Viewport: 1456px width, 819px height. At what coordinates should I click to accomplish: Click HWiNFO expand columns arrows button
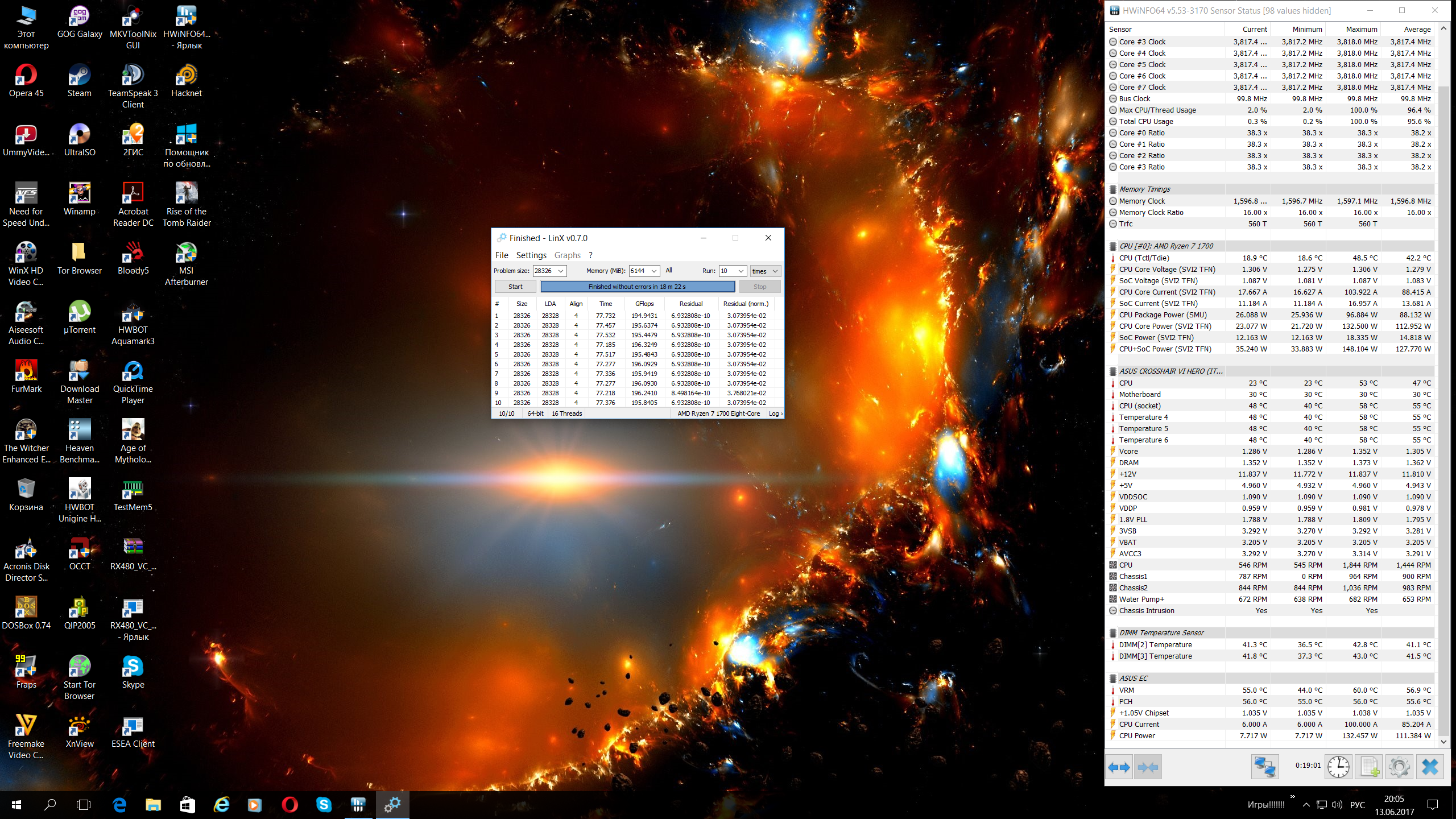pyautogui.click(x=1119, y=767)
